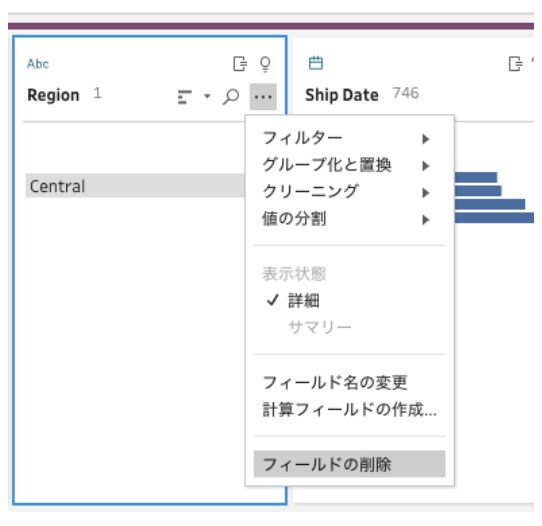Screen dimensions: 542x526
Task: Open the changes icon in the Region card
Action: [x=240, y=64]
